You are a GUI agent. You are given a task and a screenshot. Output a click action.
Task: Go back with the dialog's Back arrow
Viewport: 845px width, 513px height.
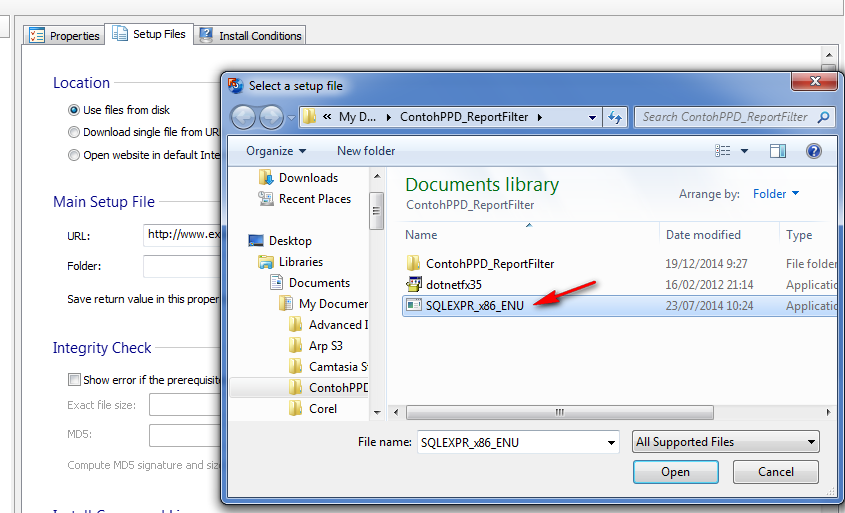[243, 117]
